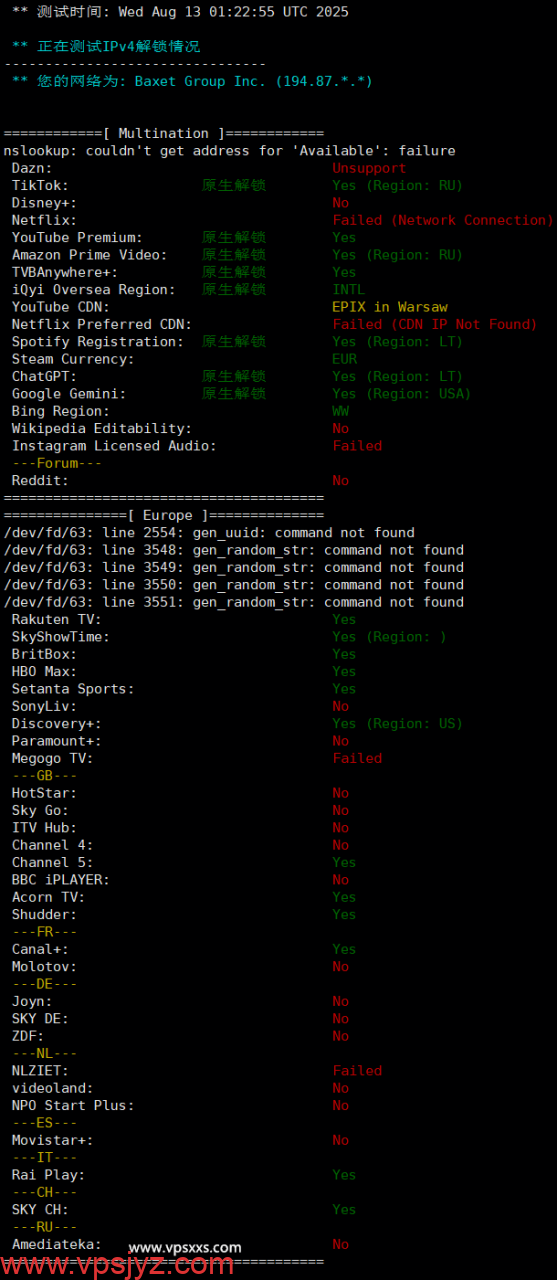Select the 'INTL' result for iQyi
The width and height of the screenshot is (557, 1280).
[x=349, y=289]
